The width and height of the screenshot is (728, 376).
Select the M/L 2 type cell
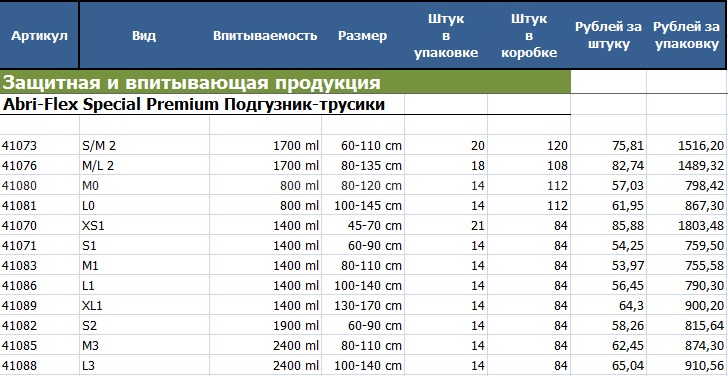144,166
